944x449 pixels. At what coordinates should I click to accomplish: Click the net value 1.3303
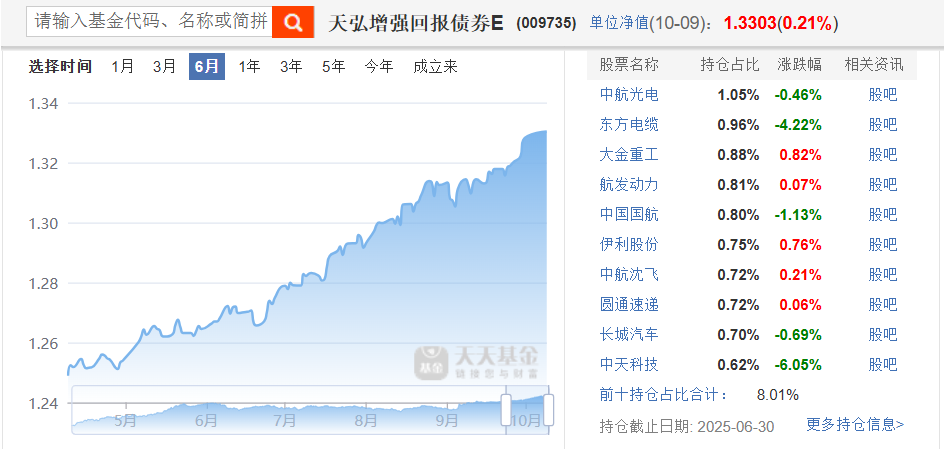pyautogui.click(x=750, y=23)
